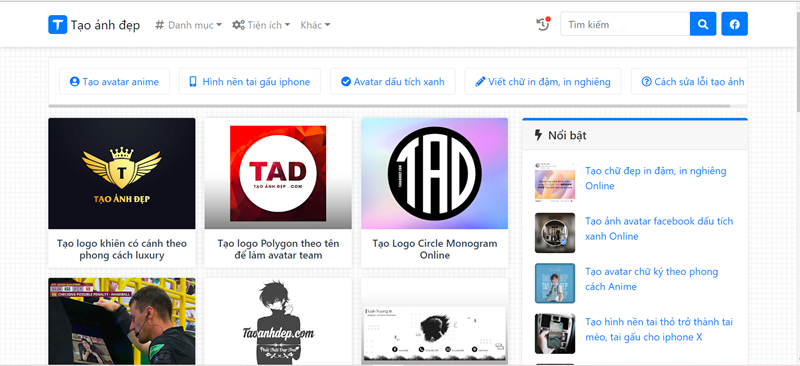Click the horizontal scrollbar under shortcut buttons
This screenshot has height=366, width=800.
coord(390,106)
